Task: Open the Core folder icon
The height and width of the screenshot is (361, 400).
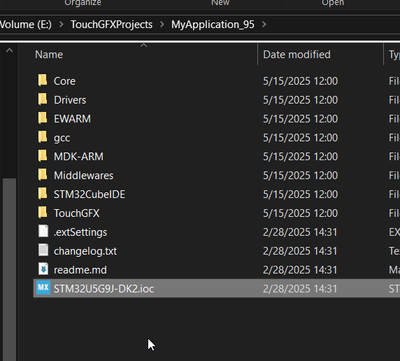Action: coord(42,81)
